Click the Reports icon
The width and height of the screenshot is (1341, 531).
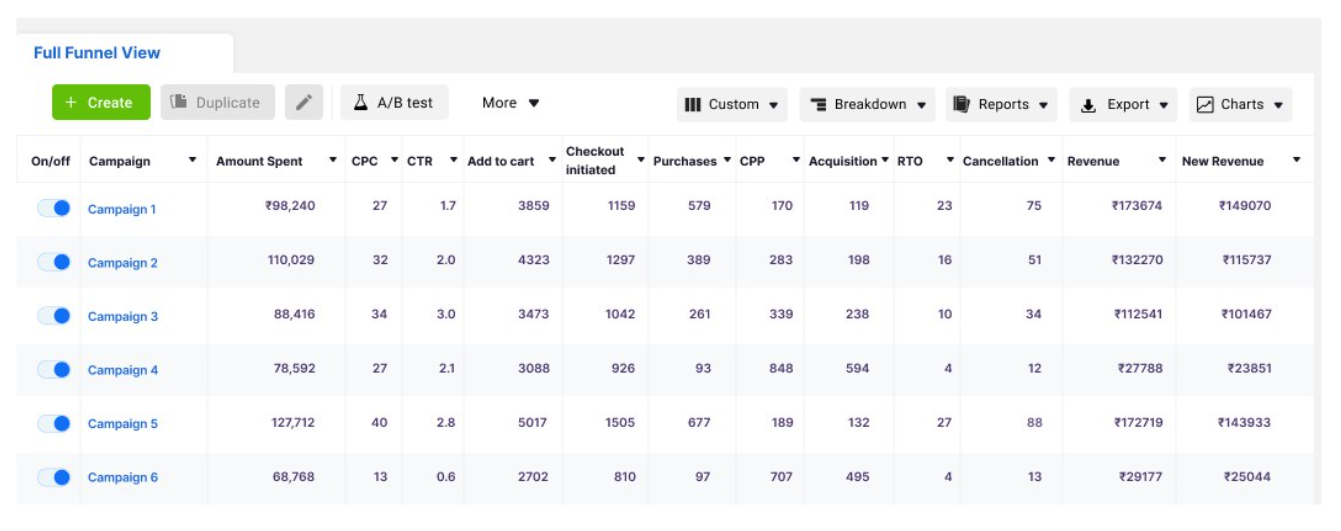pyautogui.click(x=961, y=104)
